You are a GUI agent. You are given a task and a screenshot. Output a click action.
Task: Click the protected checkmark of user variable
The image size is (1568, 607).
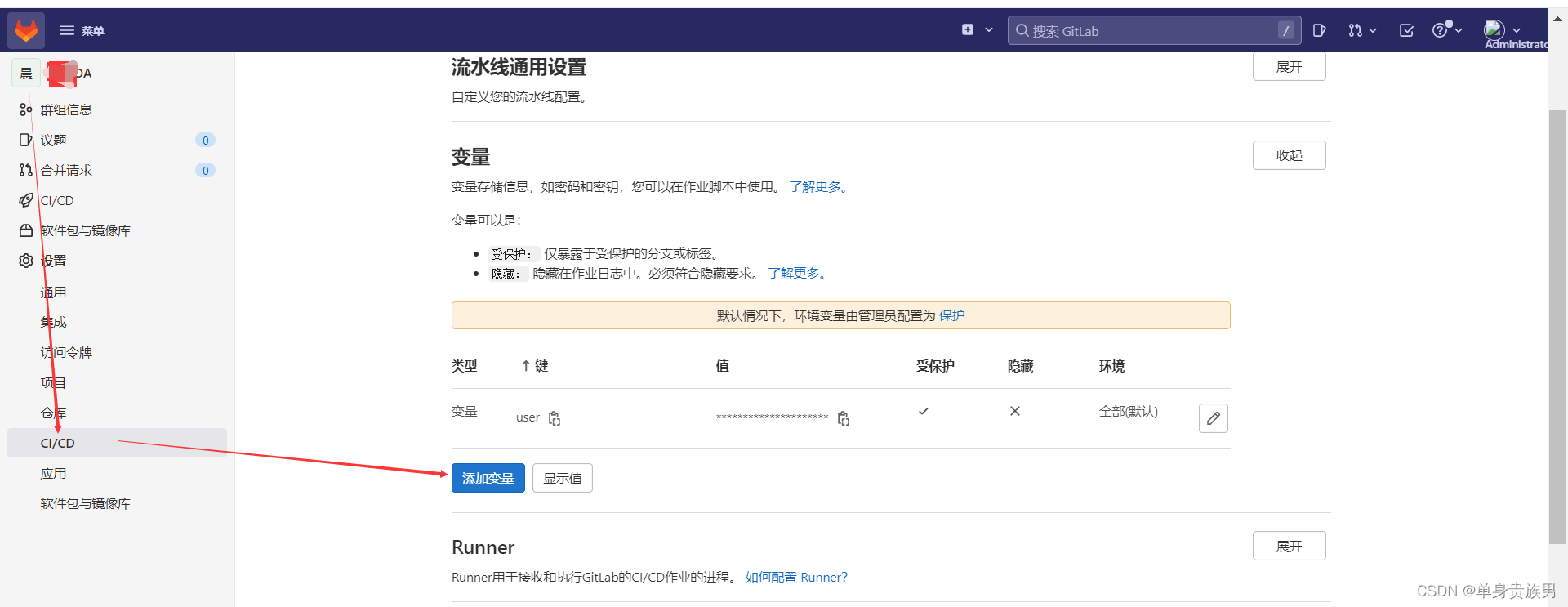[924, 411]
